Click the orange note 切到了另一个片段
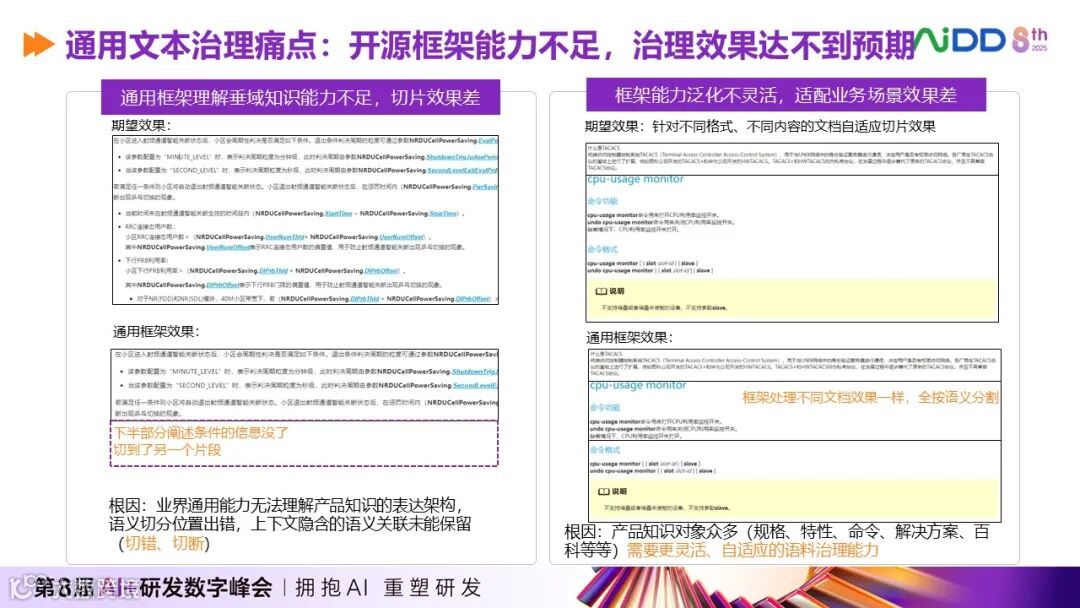Viewport: 1080px width, 608px height. point(167,450)
